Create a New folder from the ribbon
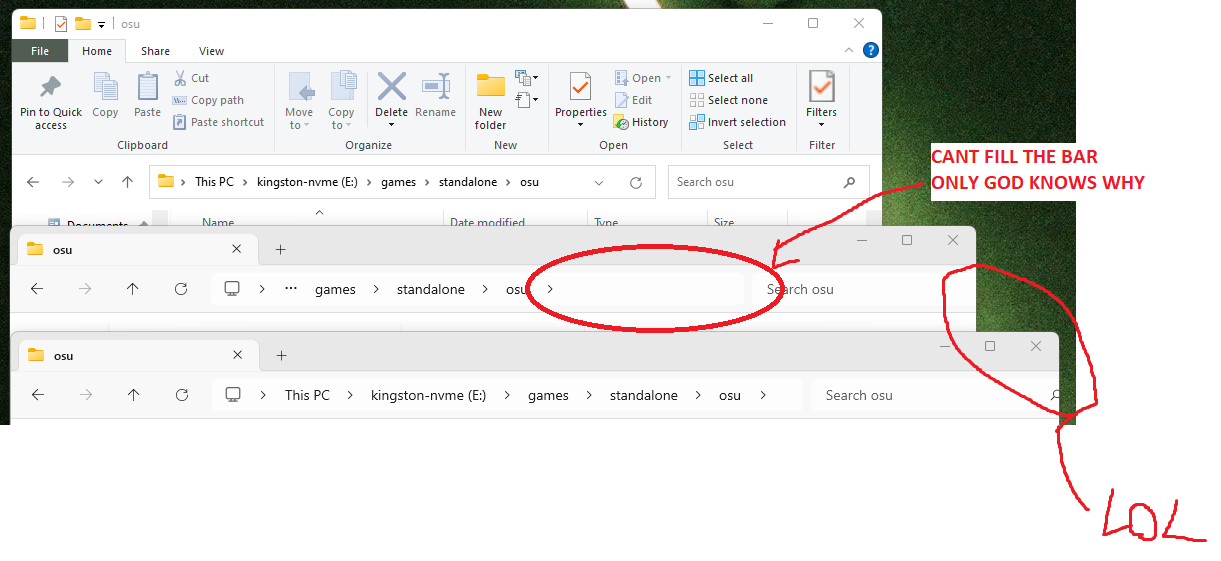The width and height of the screenshot is (1221, 561). pos(490,102)
